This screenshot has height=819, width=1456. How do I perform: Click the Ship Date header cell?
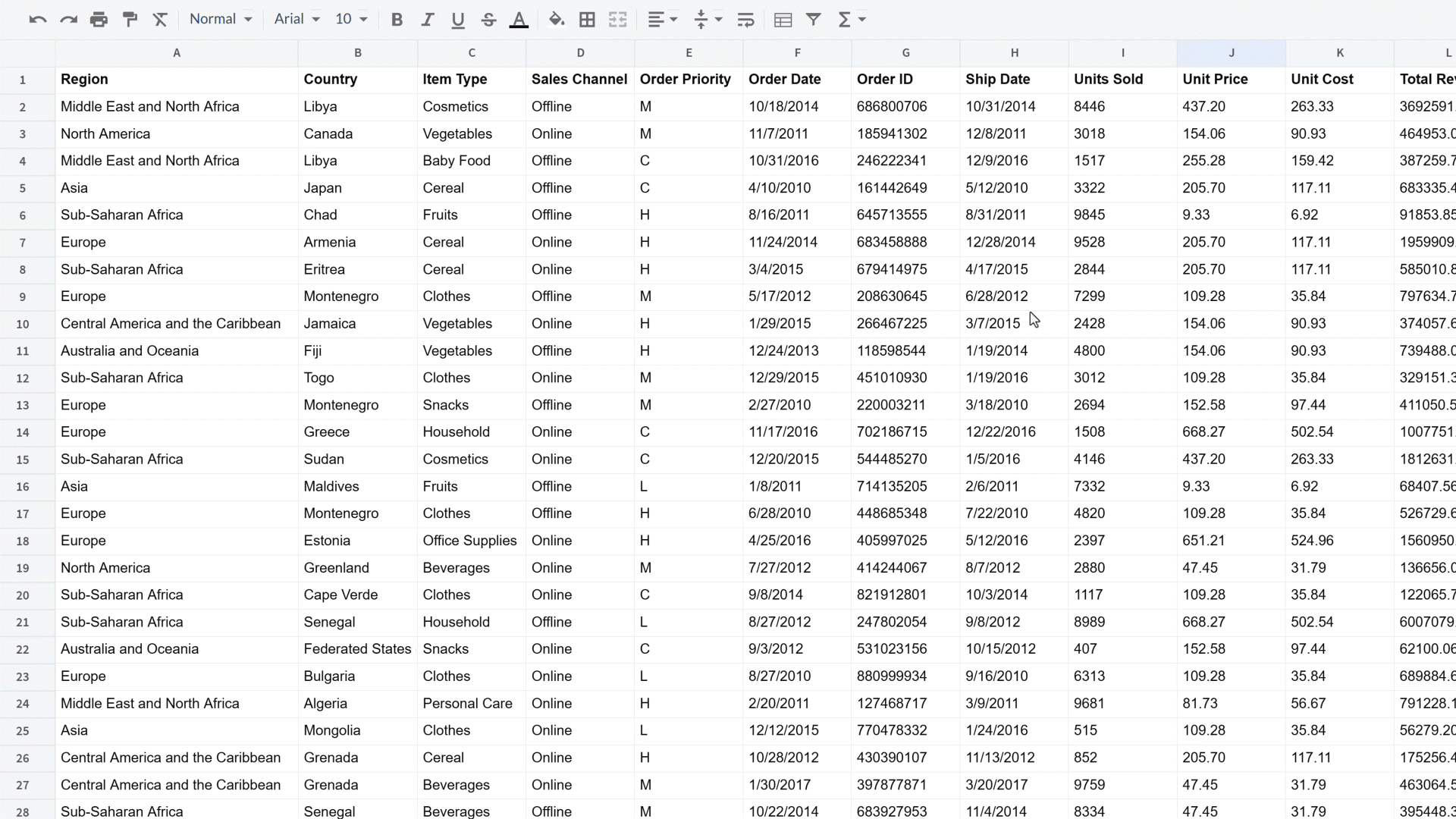(x=1015, y=80)
